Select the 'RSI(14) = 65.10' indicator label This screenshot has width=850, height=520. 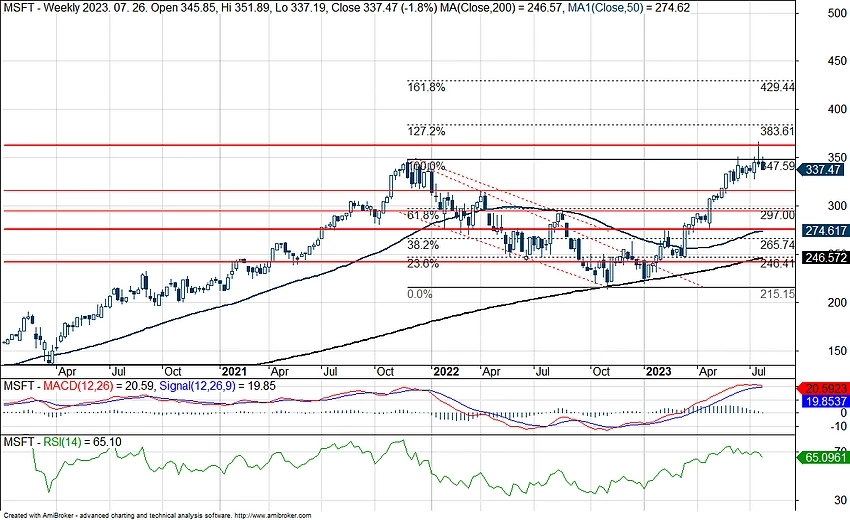point(82,442)
